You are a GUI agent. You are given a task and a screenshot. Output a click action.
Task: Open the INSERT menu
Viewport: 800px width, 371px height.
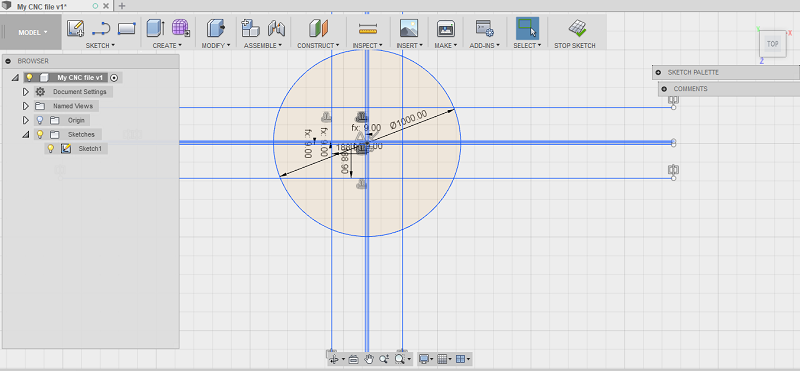[x=409, y=45]
